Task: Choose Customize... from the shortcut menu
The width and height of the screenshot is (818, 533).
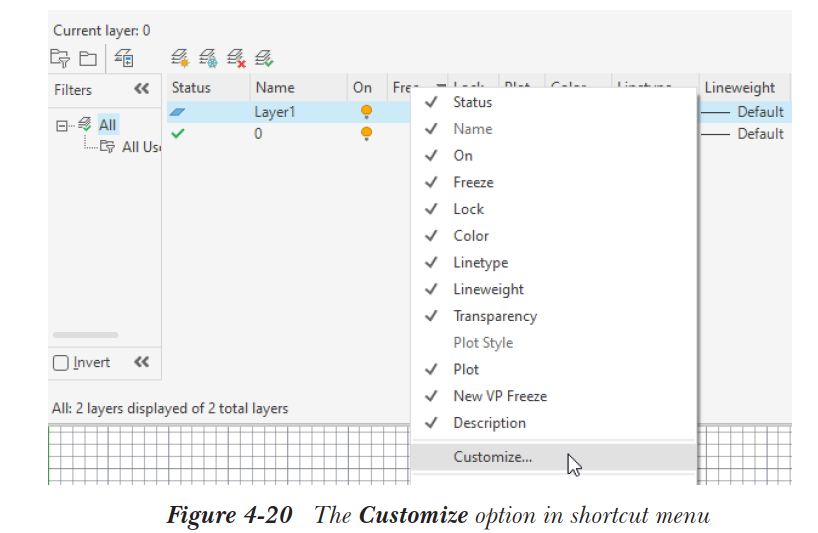Action: (554, 457)
